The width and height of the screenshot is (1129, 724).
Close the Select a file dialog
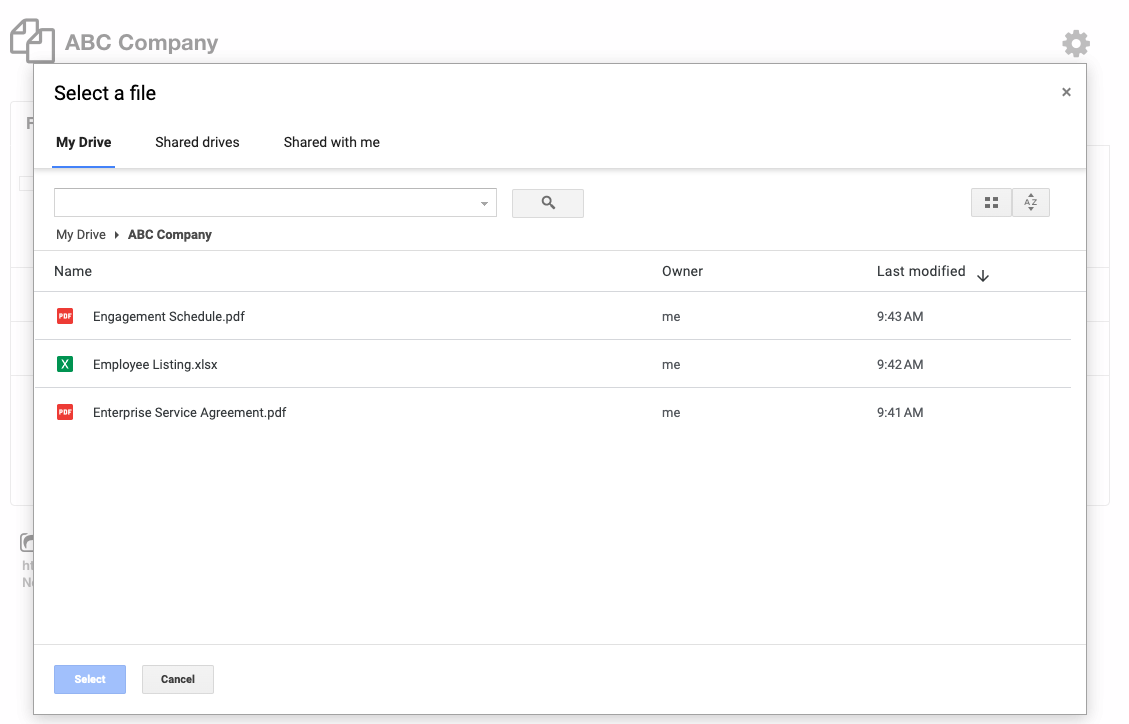pos(1066,92)
